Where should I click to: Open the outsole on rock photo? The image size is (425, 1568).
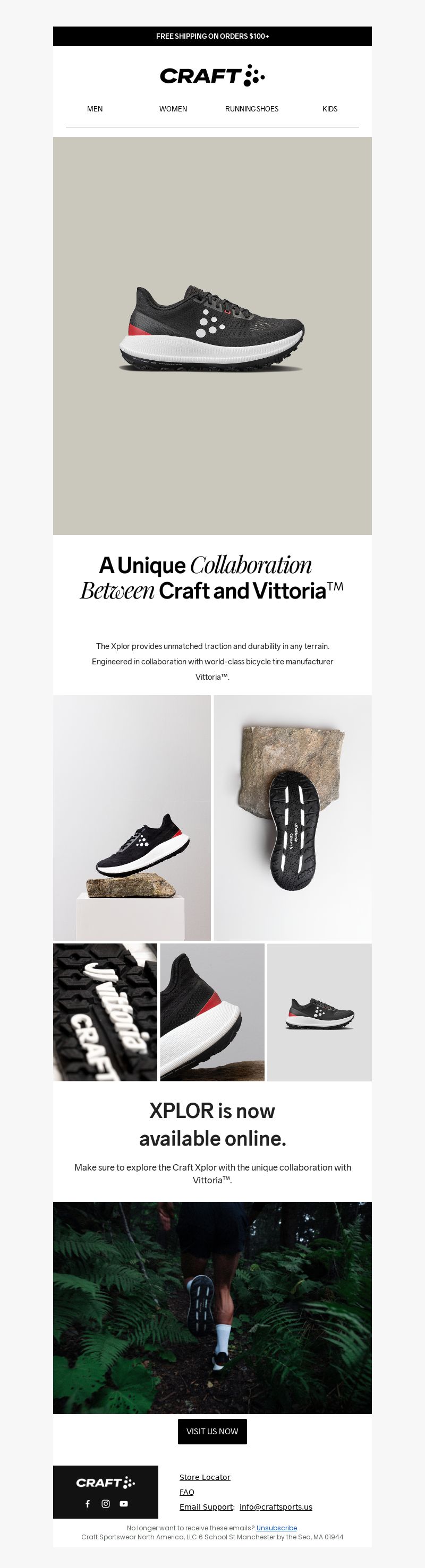pyautogui.click(x=293, y=818)
